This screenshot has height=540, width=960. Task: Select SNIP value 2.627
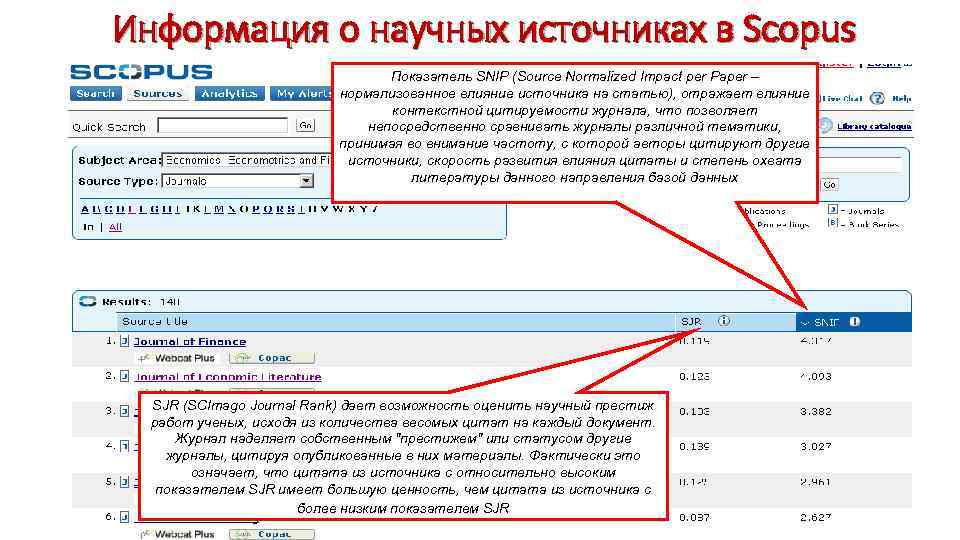(x=816, y=517)
